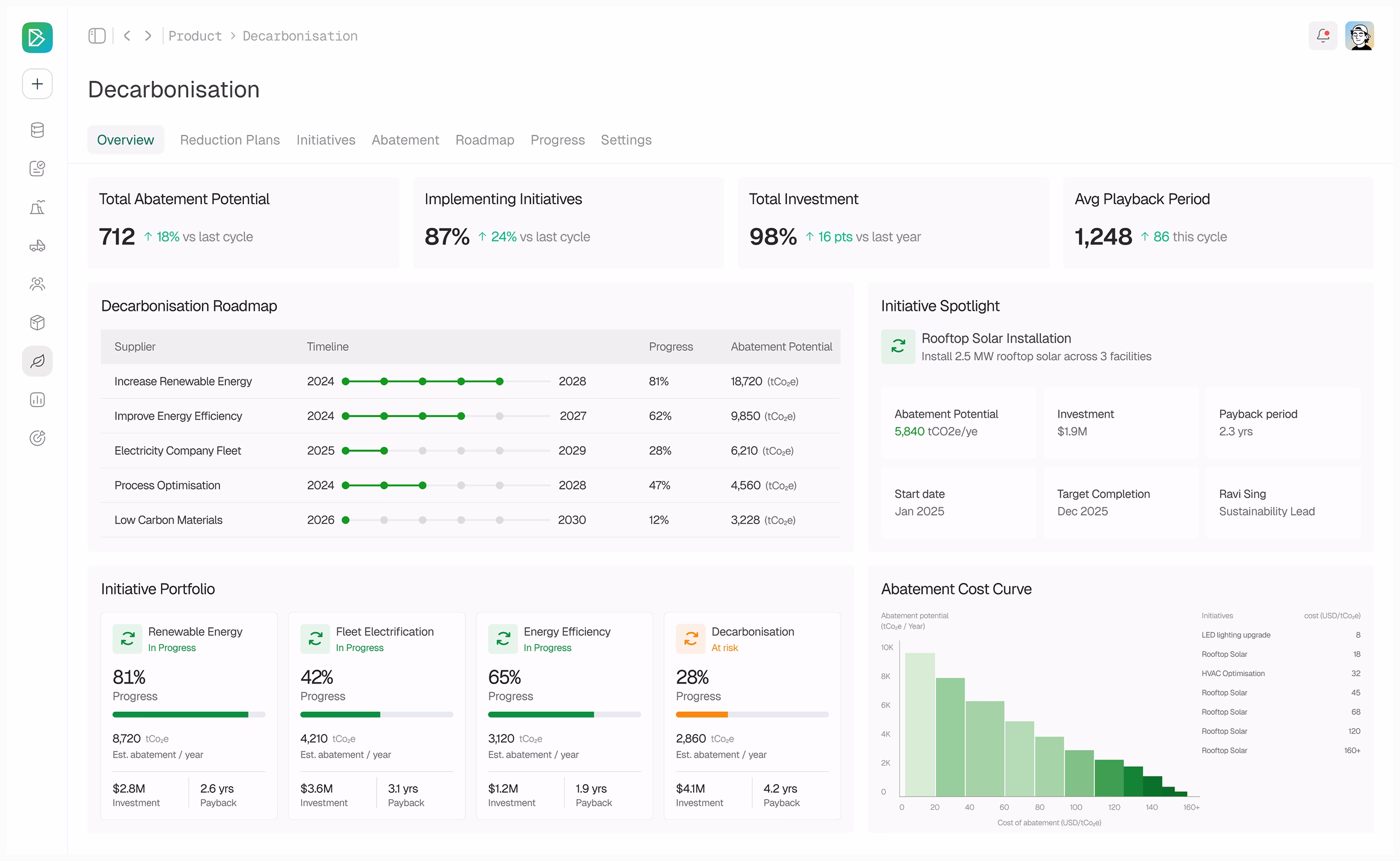Toggle the sidebar panel collapse icon
Image resolution: width=1400 pixels, height=861 pixels.
click(x=98, y=36)
